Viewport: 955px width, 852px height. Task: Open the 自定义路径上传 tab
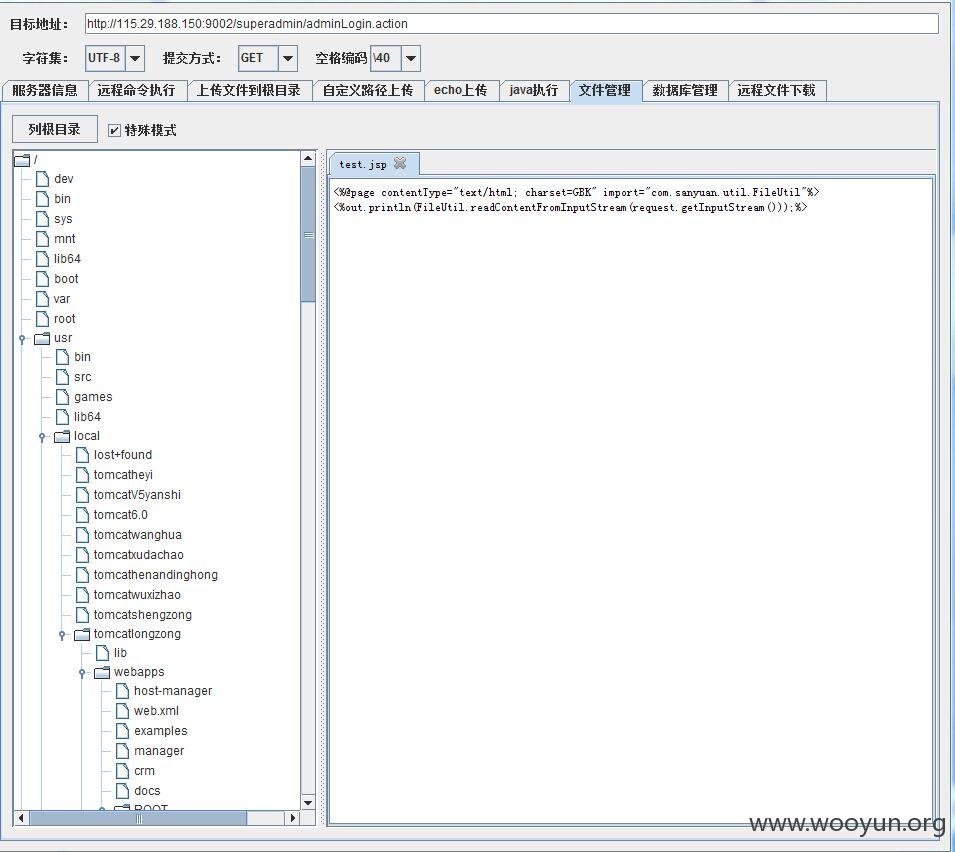[368, 90]
